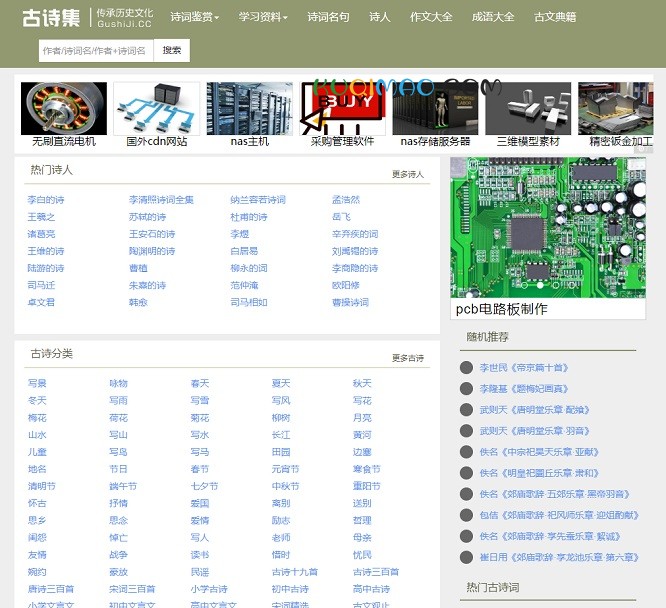The image size is (666, 608).
Task: Click the 更多诗人 link
Action: 408,174
